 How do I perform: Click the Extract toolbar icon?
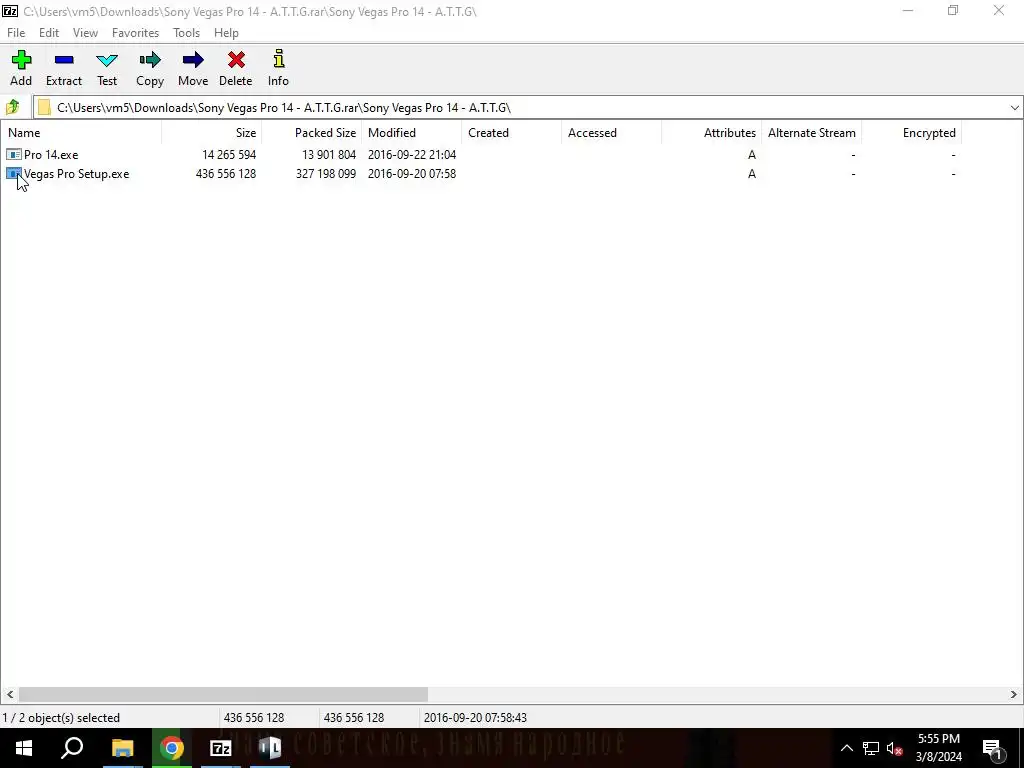click(64, 60)
